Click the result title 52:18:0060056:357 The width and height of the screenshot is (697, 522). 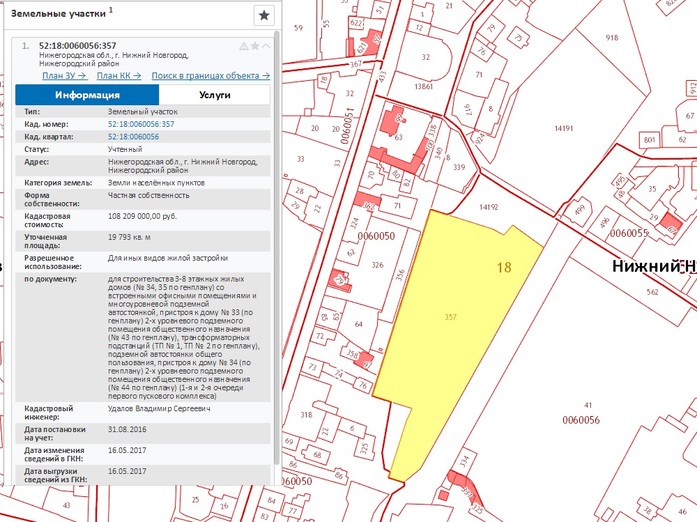tap(77, 46)
